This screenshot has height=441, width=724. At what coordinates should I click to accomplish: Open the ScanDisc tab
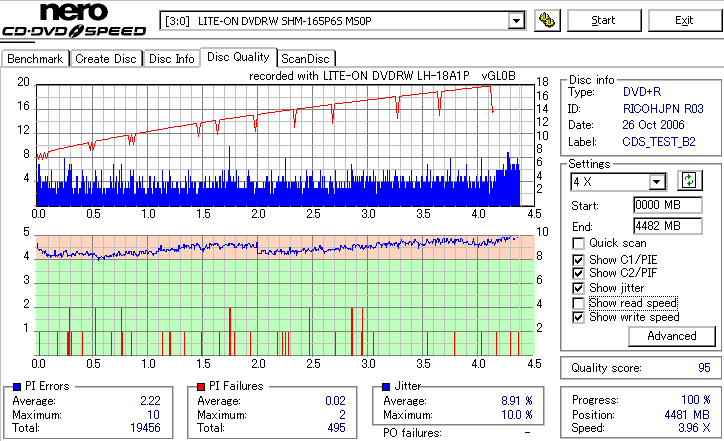[305, 59]
